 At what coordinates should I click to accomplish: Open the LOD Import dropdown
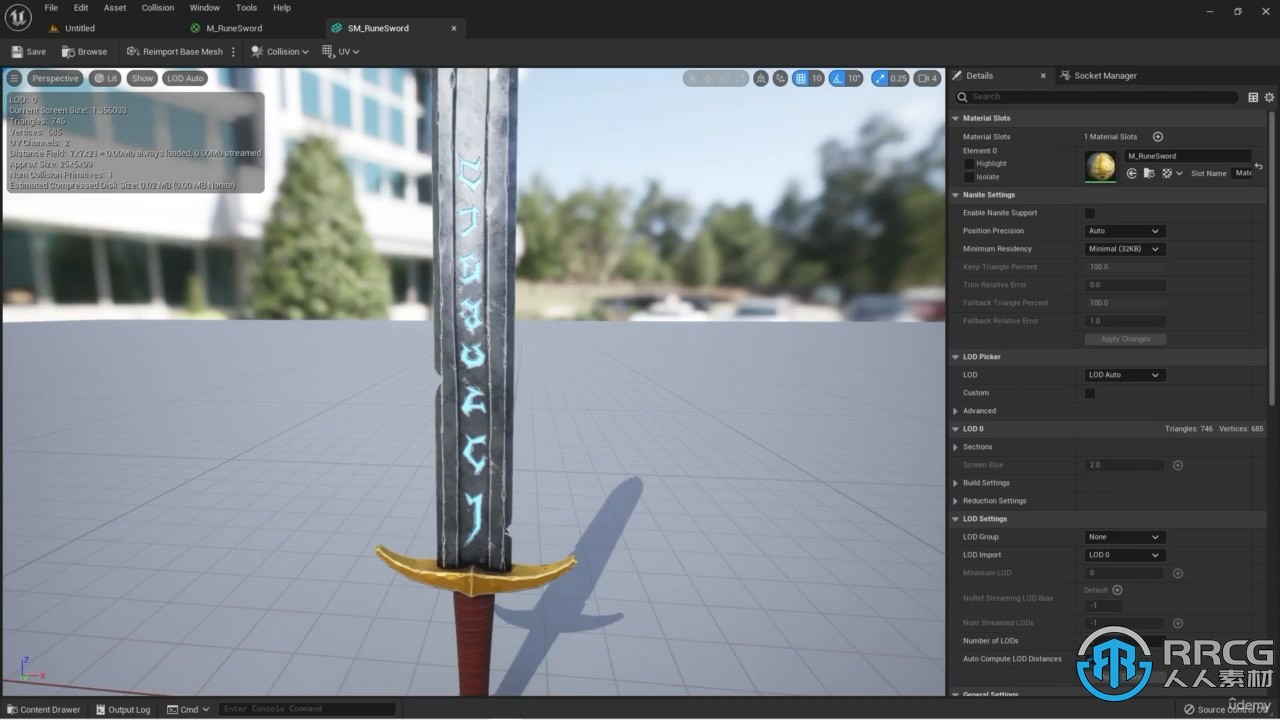coord(1124,555)
